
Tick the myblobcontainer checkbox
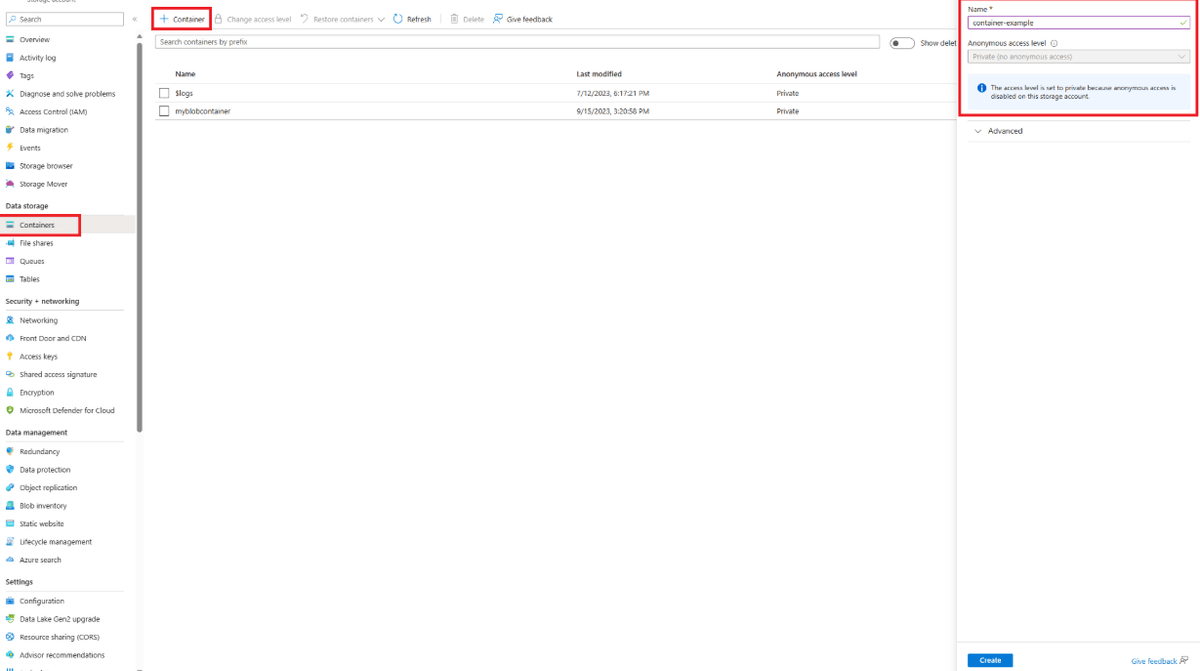pyautogui.click(x=164, y=111)
